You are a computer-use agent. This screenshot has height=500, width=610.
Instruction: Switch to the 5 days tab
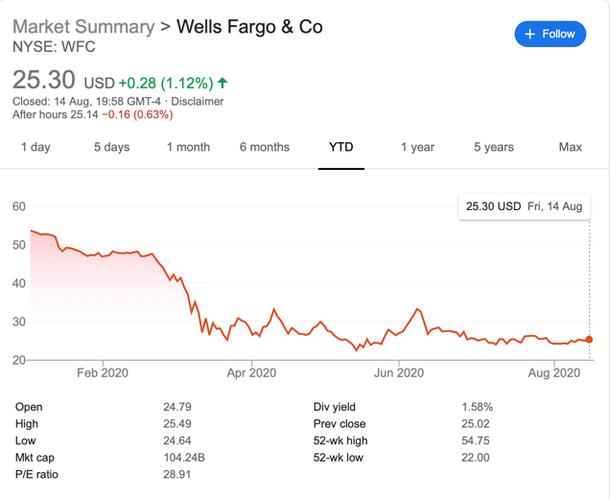point(112,147)
